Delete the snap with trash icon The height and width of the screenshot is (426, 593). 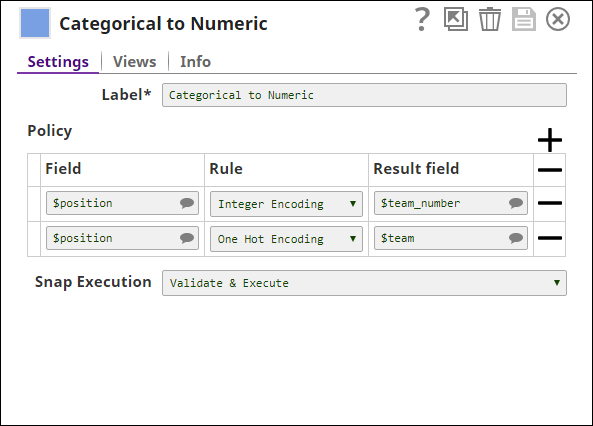pos(490,19)
